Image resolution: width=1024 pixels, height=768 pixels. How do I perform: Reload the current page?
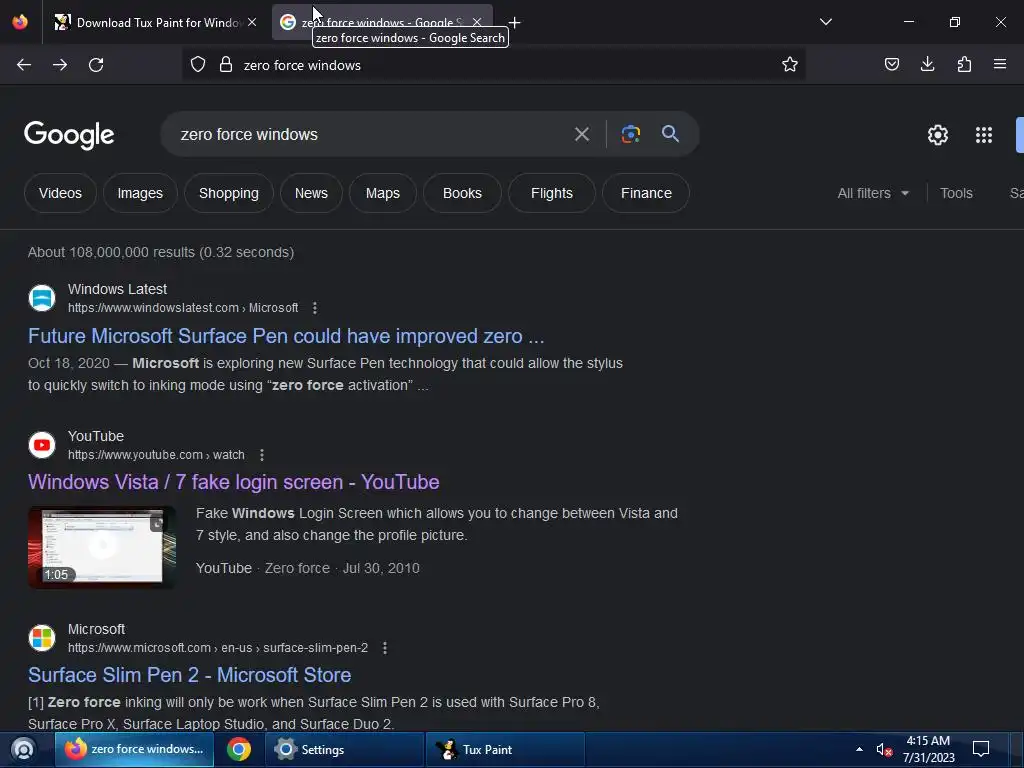coord(96,65)
